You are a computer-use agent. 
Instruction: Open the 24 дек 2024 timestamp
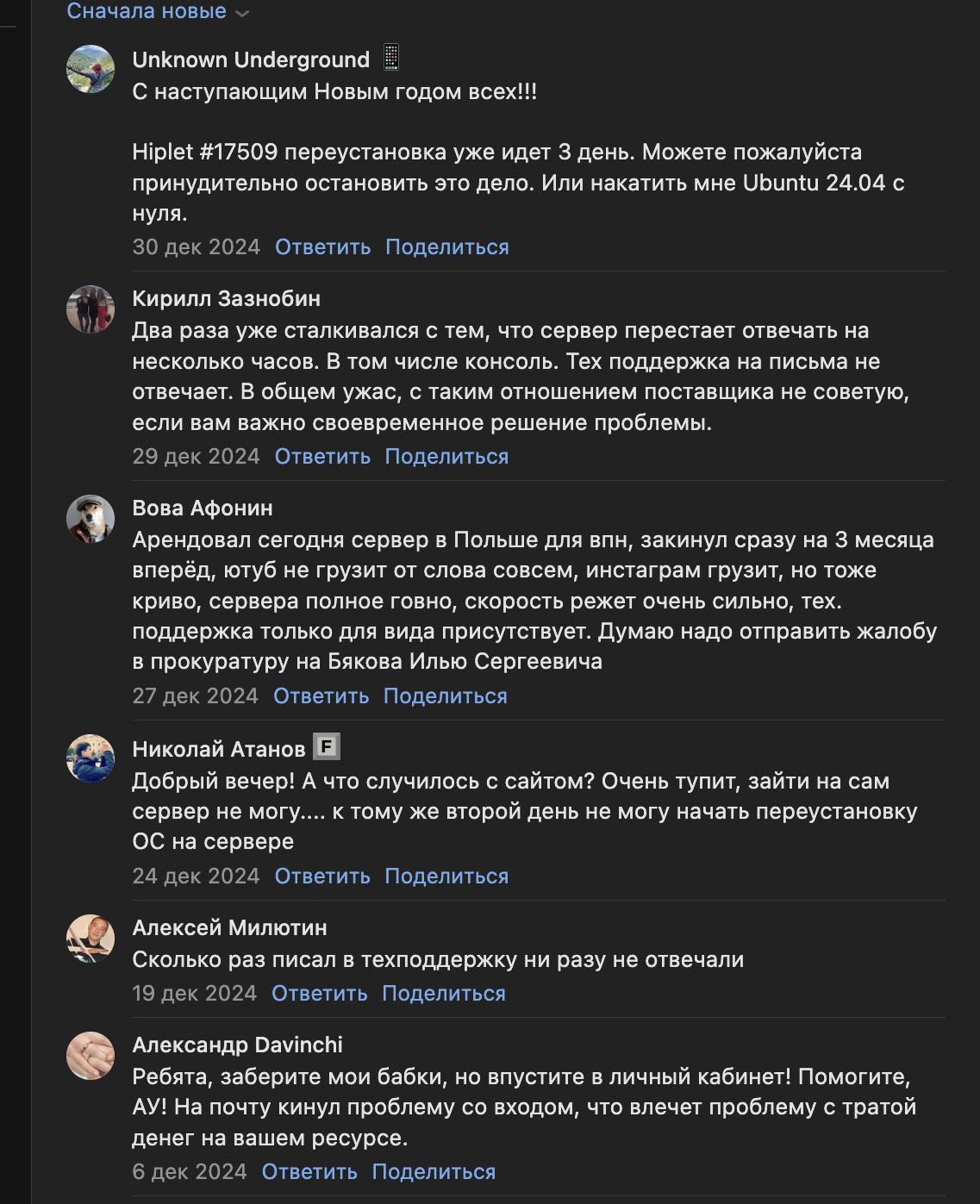point(196,876)
